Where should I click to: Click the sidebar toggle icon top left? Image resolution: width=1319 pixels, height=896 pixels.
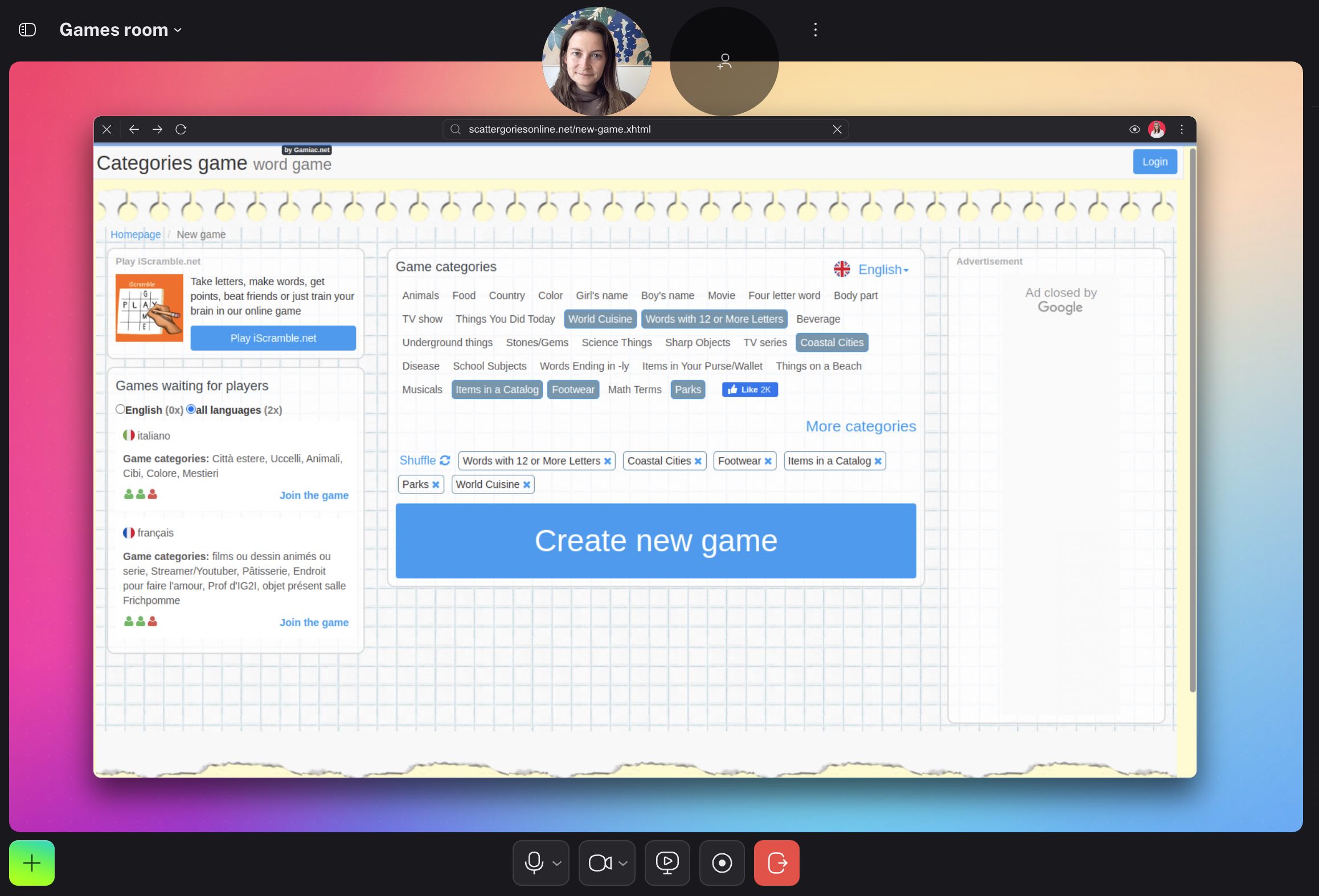pos(27,29)
